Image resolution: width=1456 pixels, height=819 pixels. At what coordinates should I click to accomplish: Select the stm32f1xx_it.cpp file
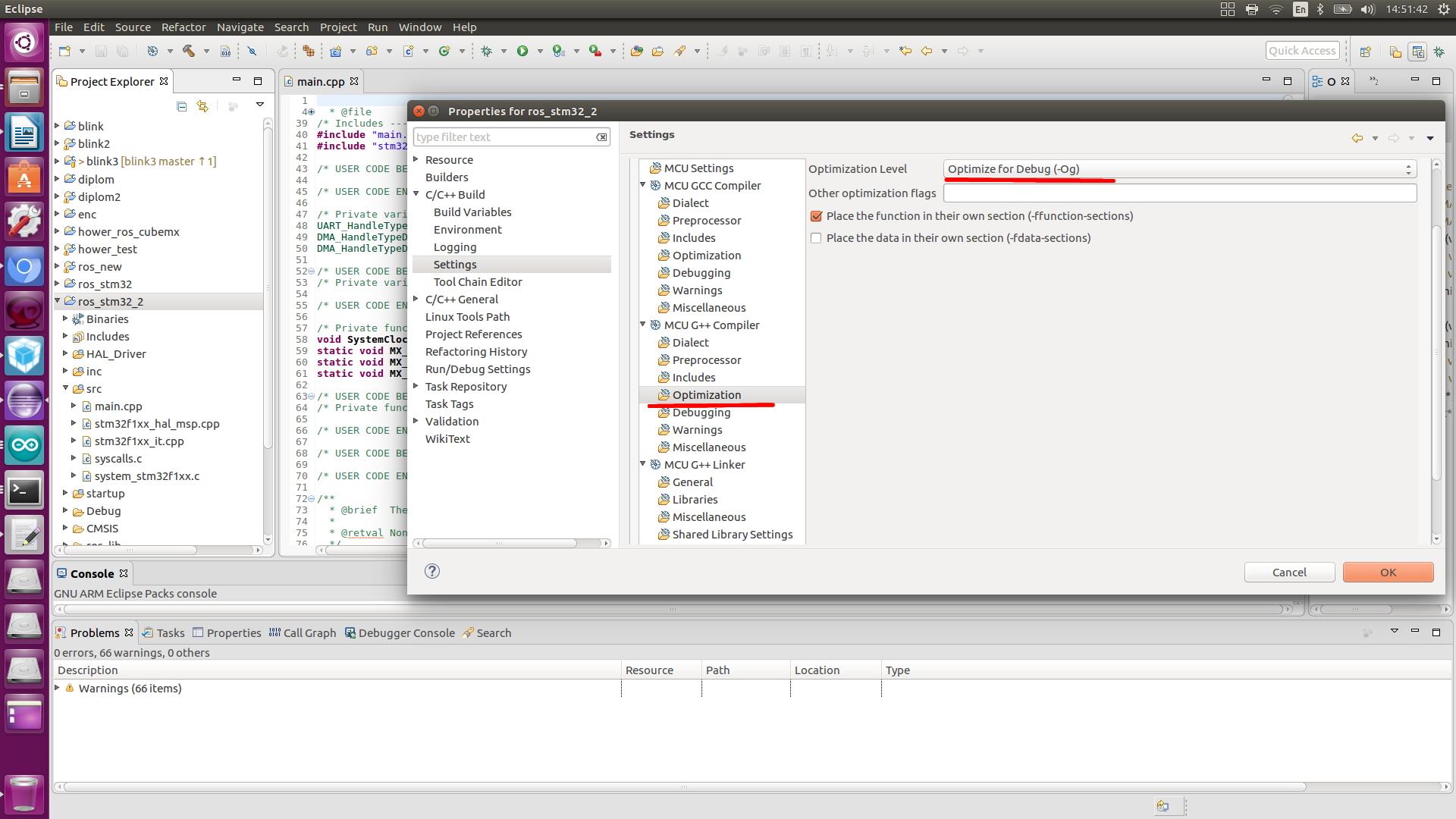tap(132, 441)
